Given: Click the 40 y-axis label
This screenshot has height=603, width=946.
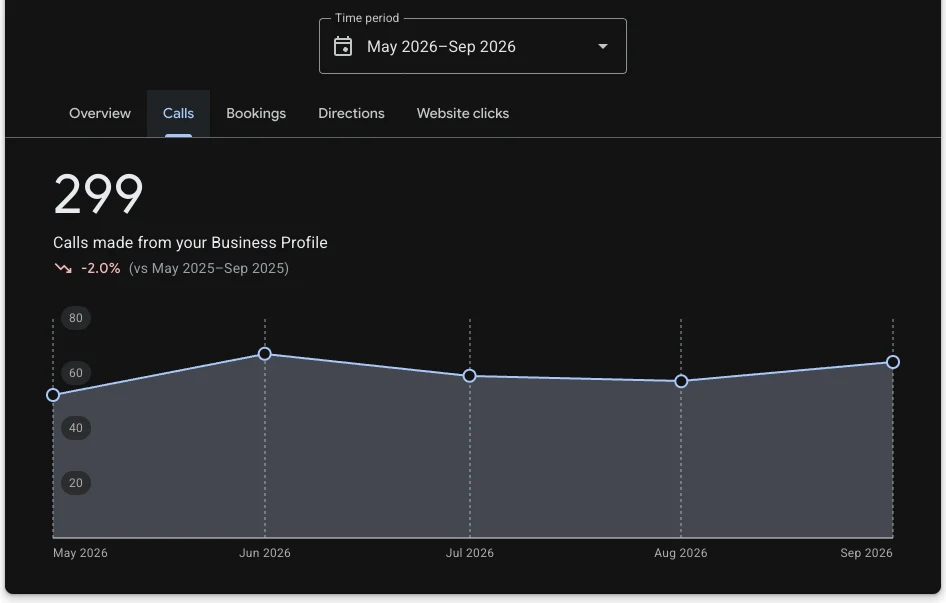Looking at the screenshot, I should (75, 428).
